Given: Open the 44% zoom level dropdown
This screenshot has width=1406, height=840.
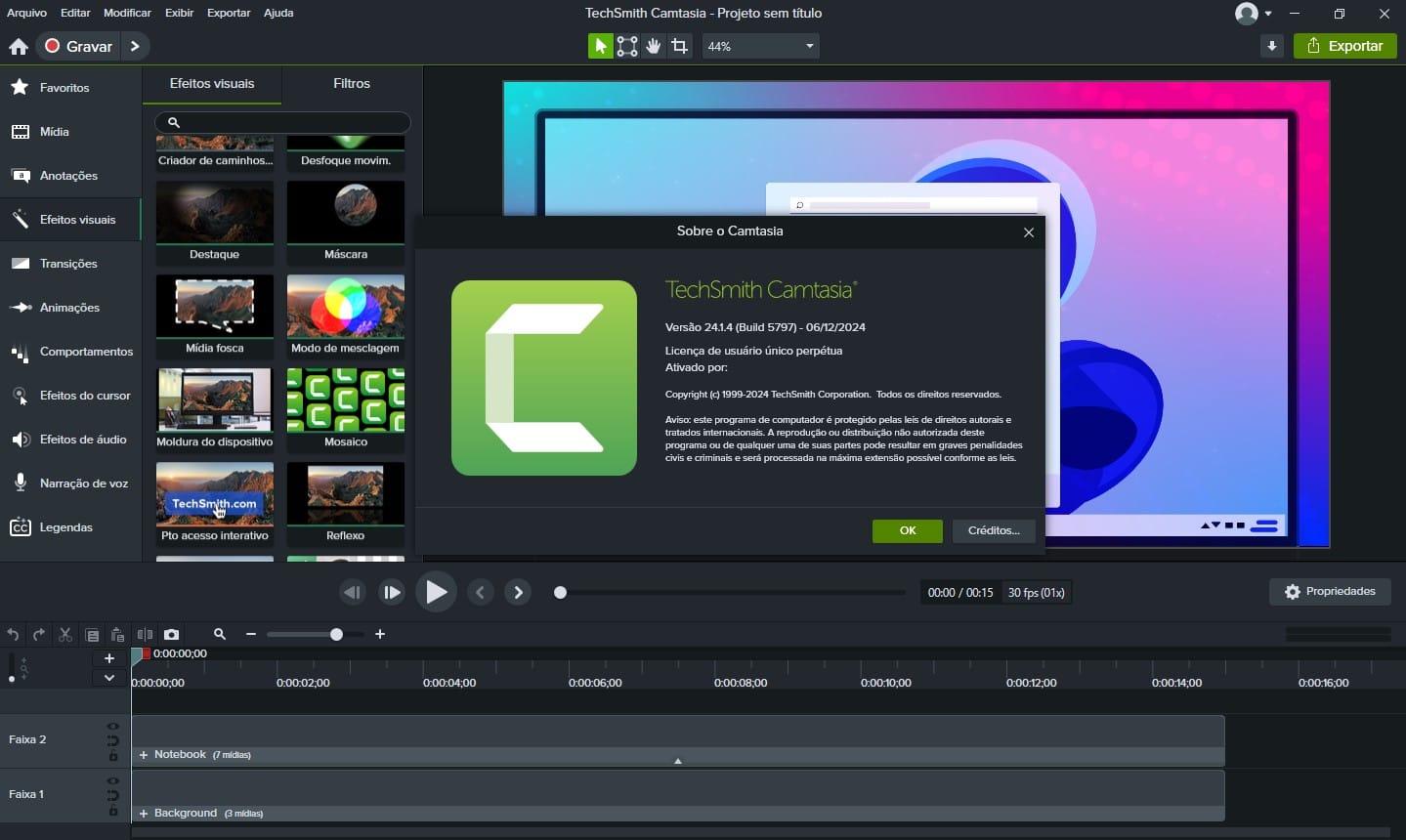Looking at the screenshot, I should point(809,46).
